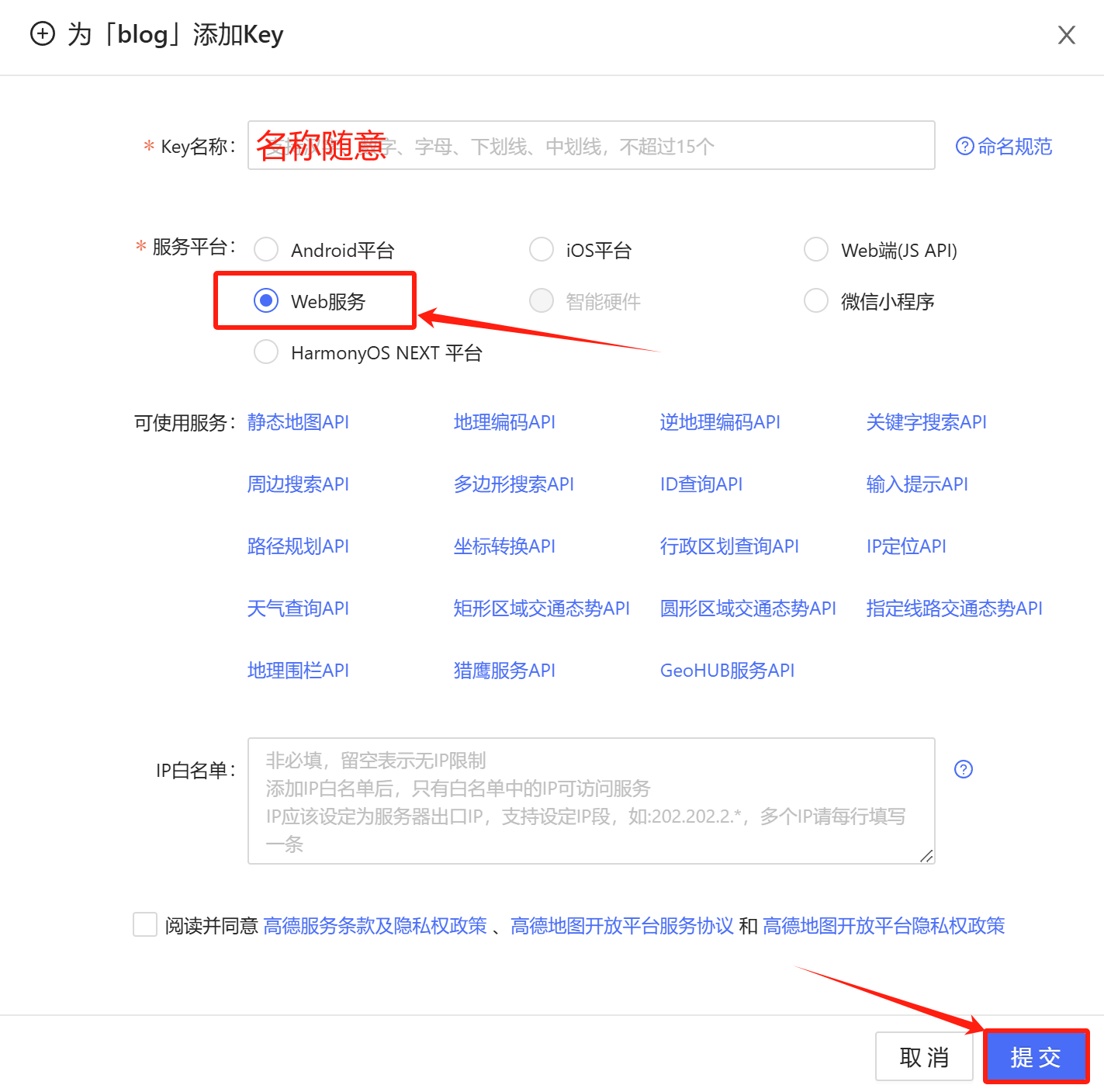The image size is (1104, 1092).
Task: Select the HarmonyOS NEXT 平台 radio button
Action: 266,352
